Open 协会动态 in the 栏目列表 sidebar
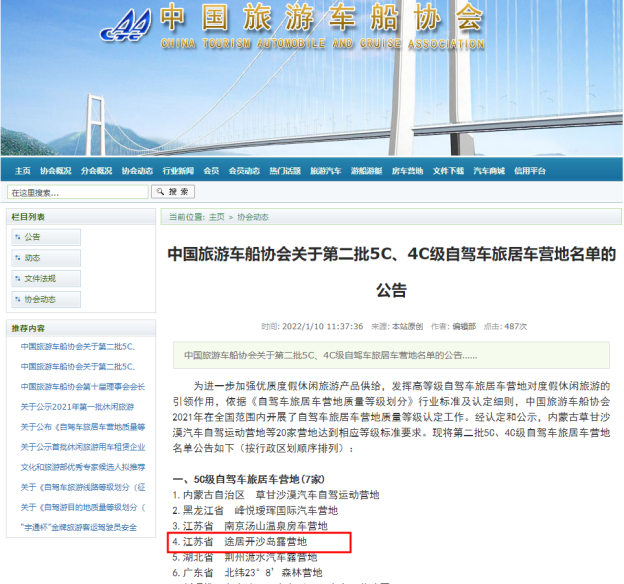 click(46, 299)
